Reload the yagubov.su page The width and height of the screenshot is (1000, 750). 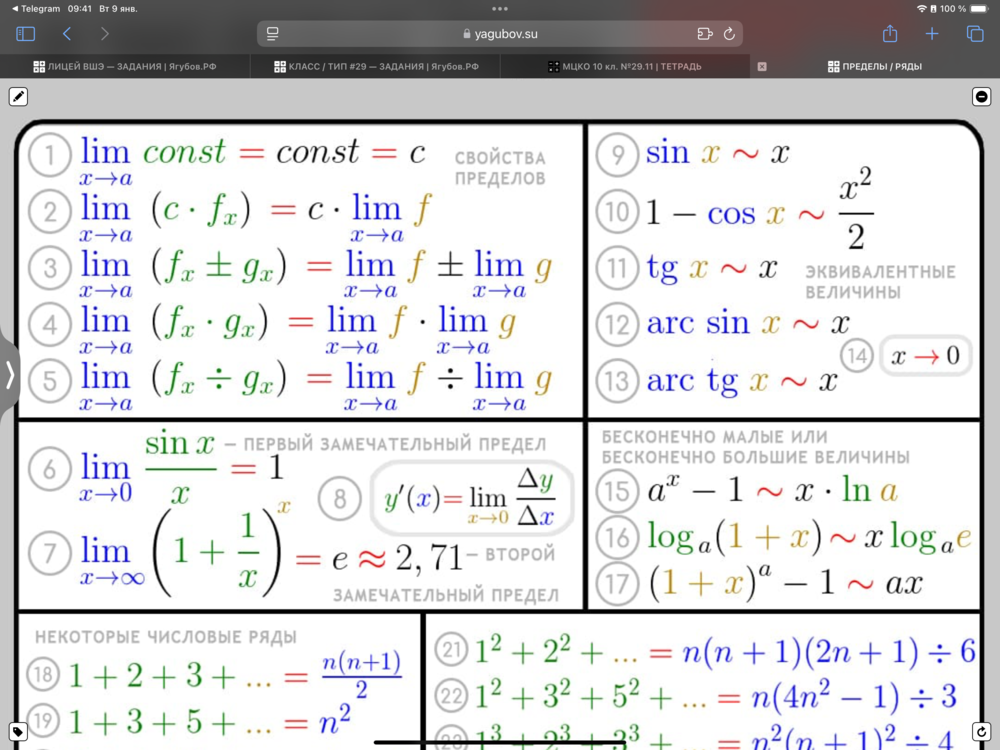(729, 34)
